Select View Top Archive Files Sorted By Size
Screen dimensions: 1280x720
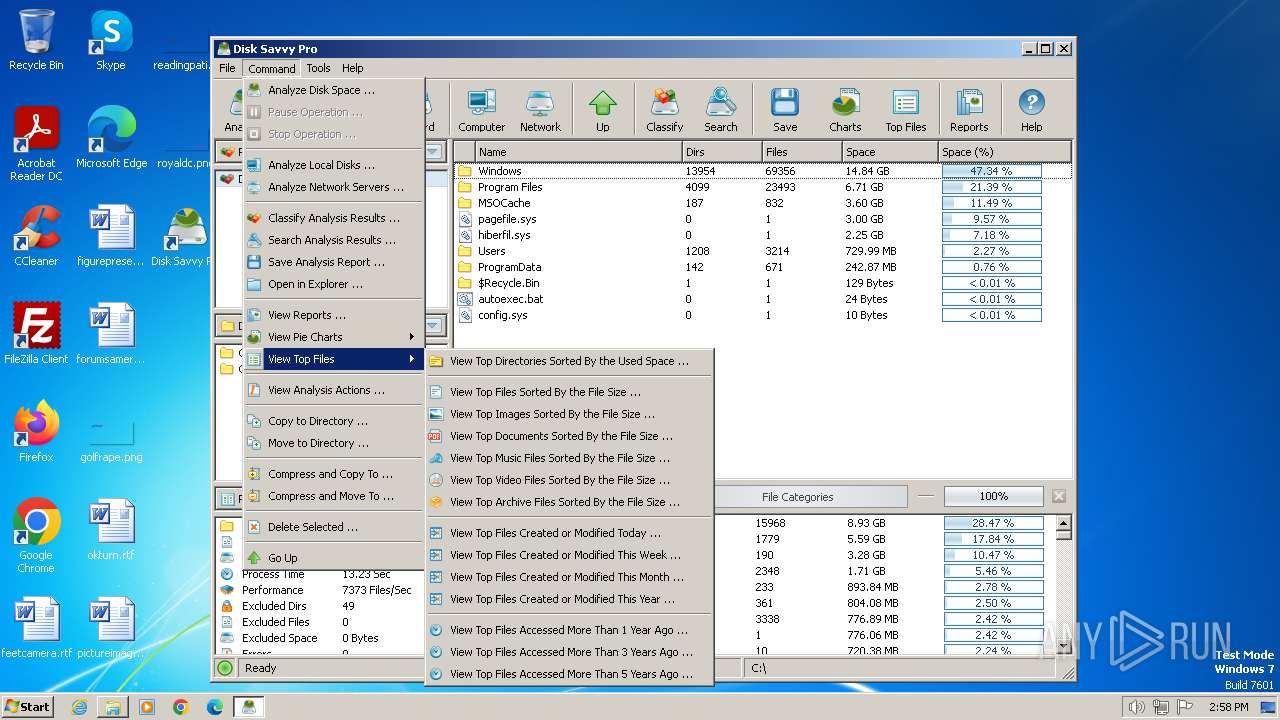[x=569, y=502]
